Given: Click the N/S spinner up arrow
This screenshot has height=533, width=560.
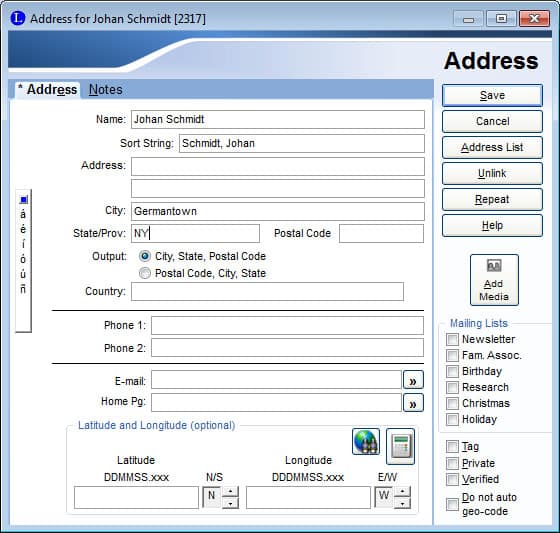Looking at the screenshot, I should [230, 492].
